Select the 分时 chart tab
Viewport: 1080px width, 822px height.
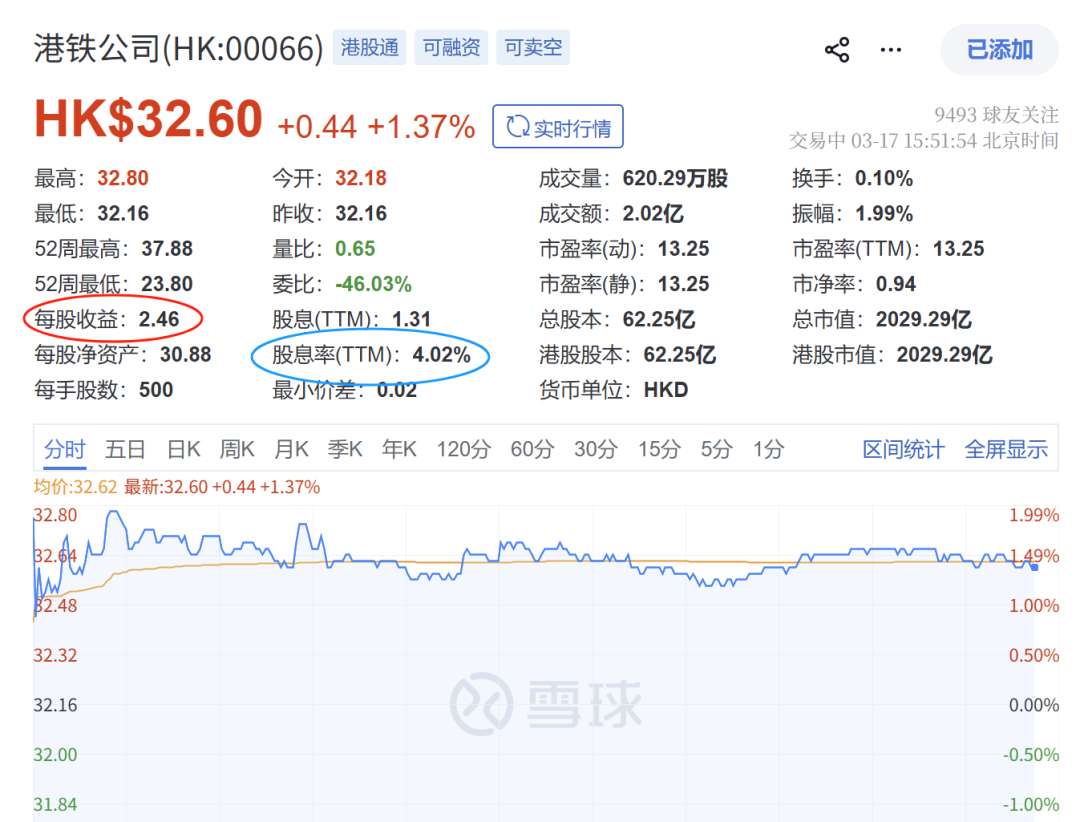point(65,449)
